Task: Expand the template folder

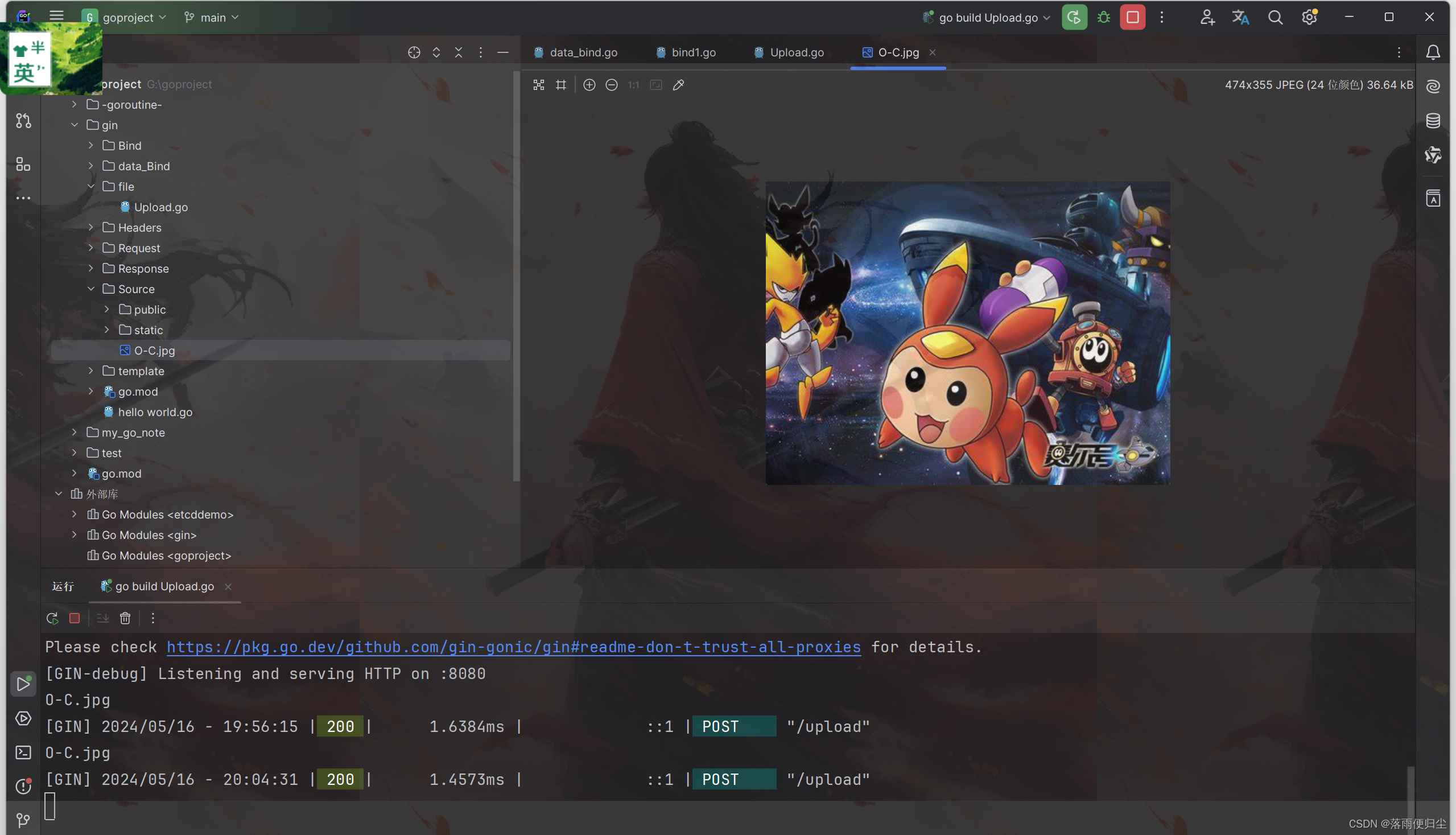Action: click(x=90, y=371)
